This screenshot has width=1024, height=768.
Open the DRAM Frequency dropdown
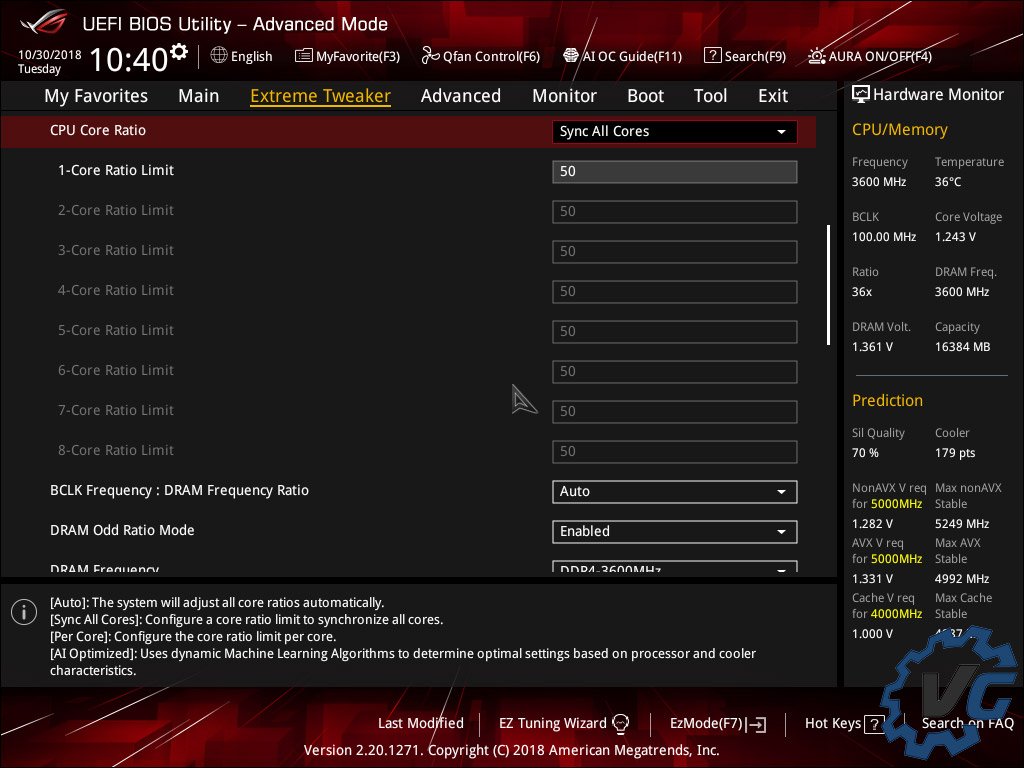[x=675, y=566]
